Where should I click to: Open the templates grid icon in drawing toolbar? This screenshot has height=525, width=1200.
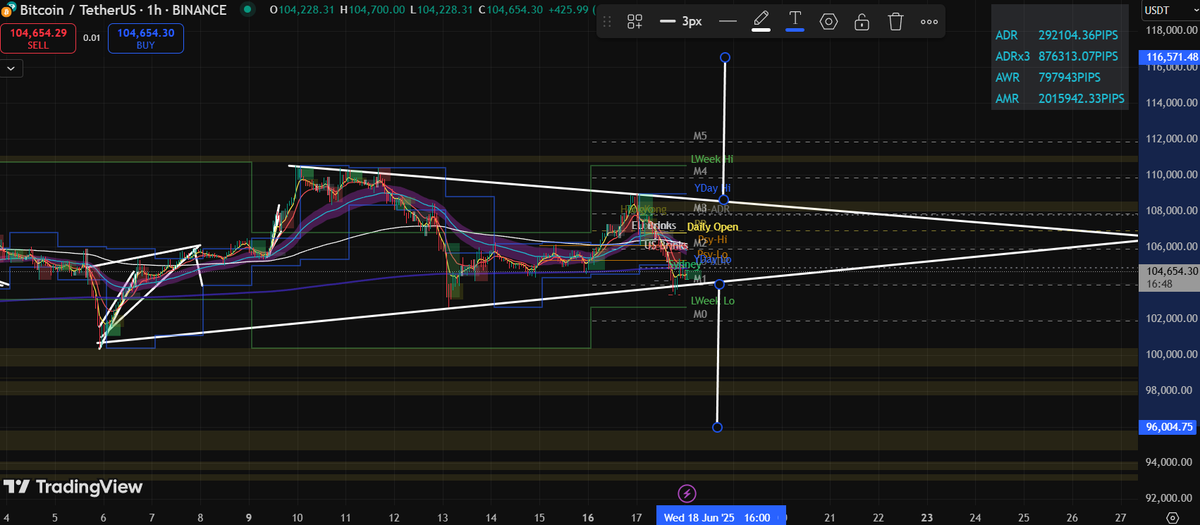point(635,21)
